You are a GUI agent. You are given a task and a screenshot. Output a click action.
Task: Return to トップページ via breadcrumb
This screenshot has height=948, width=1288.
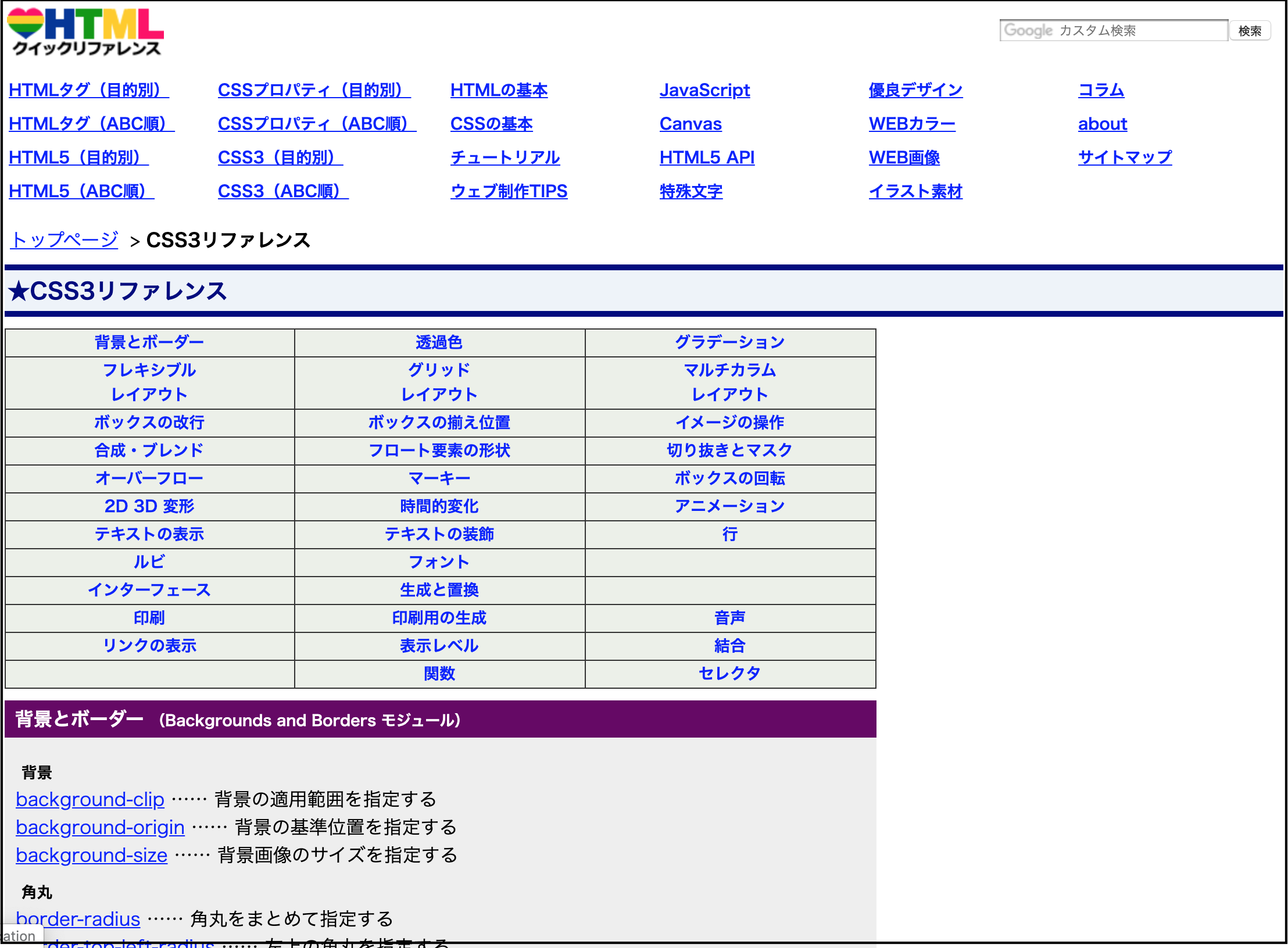[65, 239]
